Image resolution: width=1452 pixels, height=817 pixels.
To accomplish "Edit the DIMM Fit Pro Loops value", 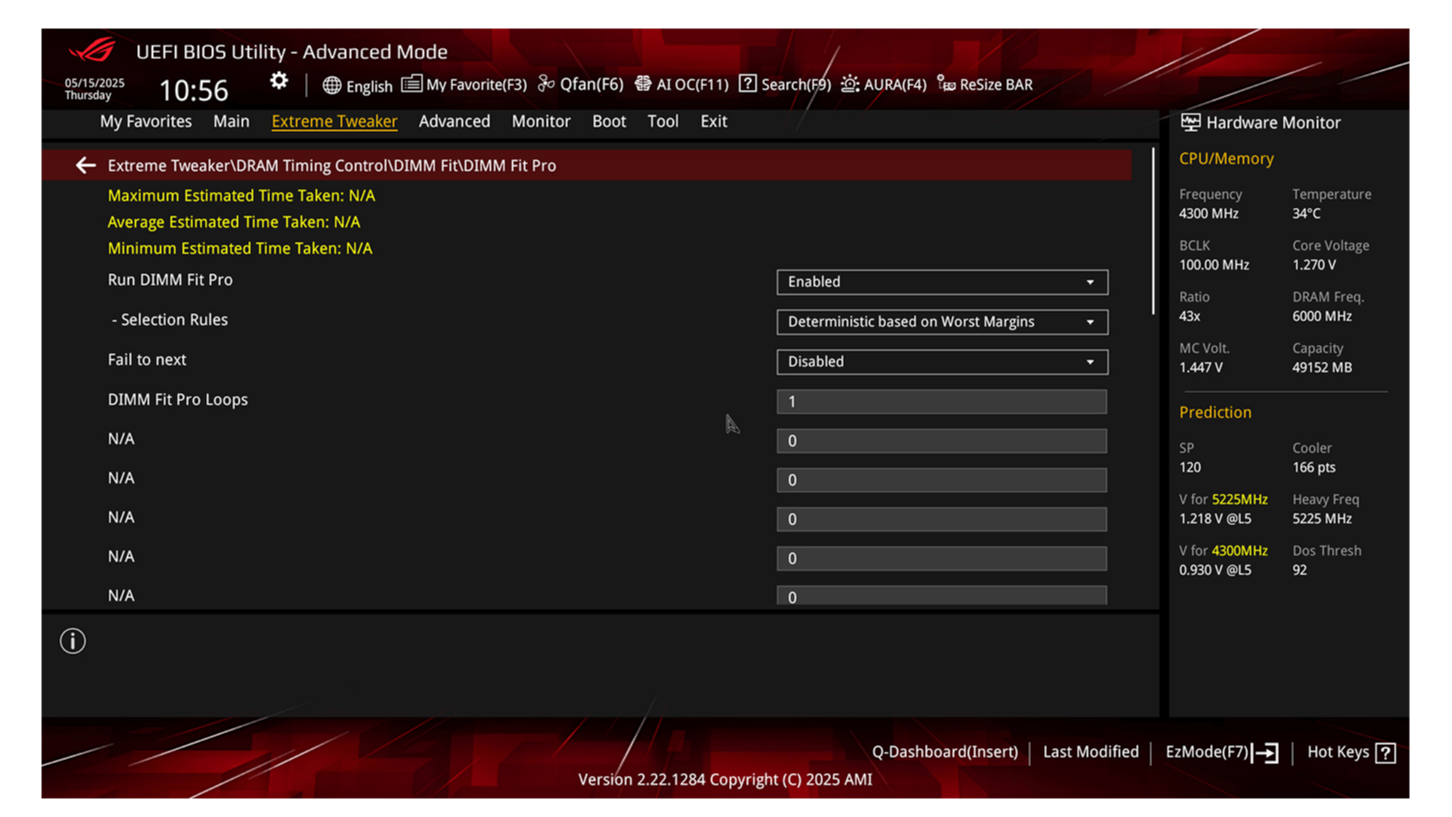I will (941, 401).
